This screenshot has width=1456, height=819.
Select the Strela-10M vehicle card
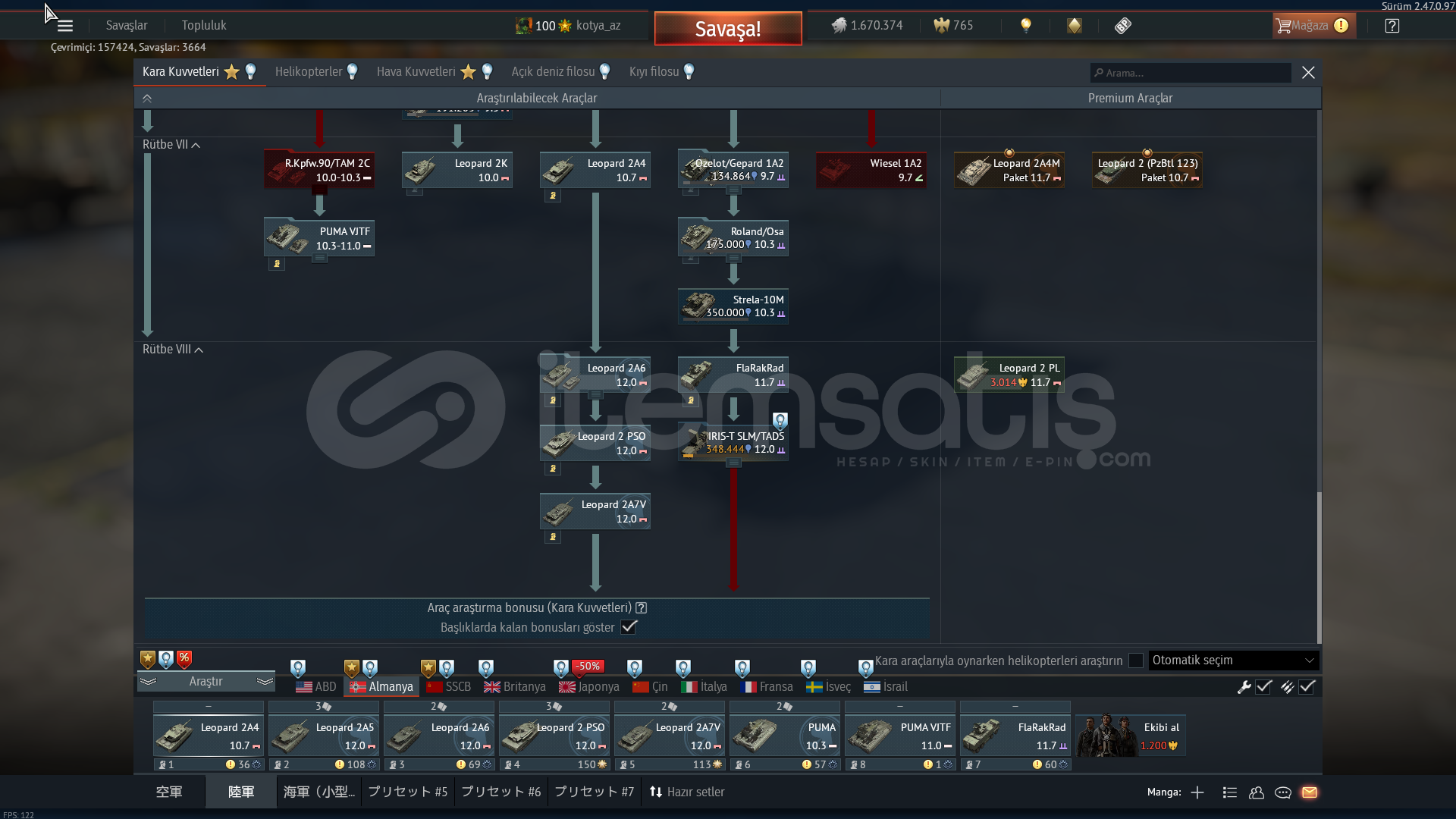pos(733,306)
